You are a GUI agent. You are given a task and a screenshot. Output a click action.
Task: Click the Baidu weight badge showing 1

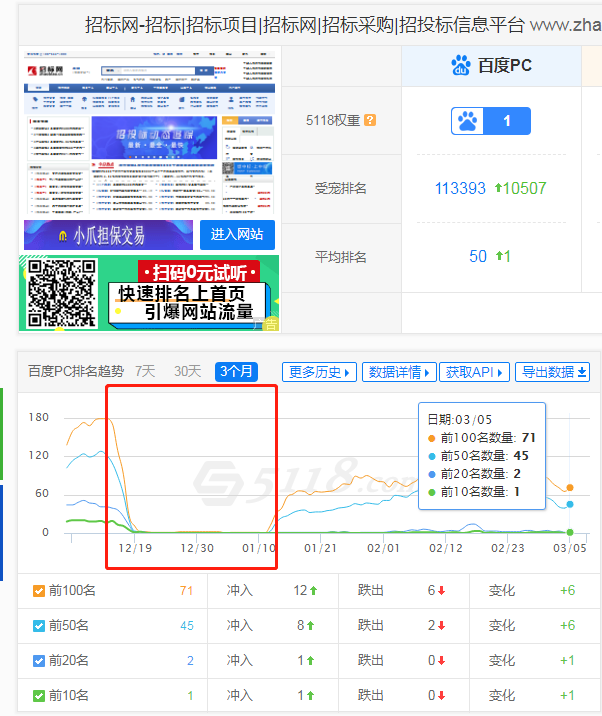click(x=491, y=121)
